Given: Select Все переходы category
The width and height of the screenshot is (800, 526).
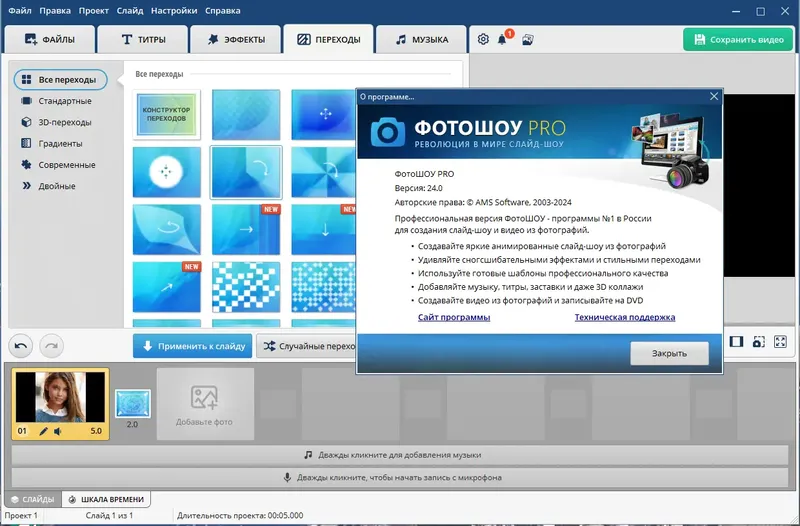Looking at the screenshot, I should pyautogui.click(x=61, y=80).
